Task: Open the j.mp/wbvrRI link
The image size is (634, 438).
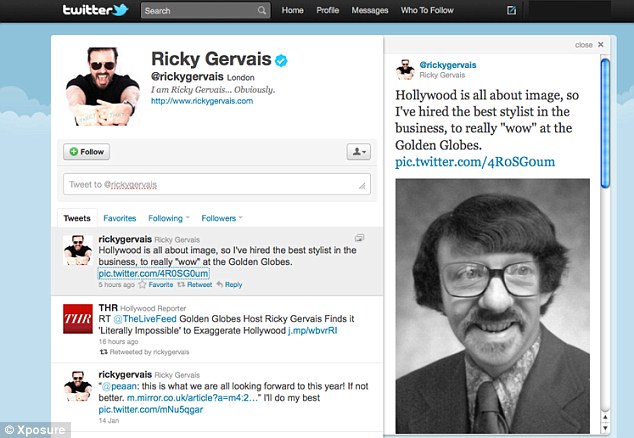Action: 313,330
